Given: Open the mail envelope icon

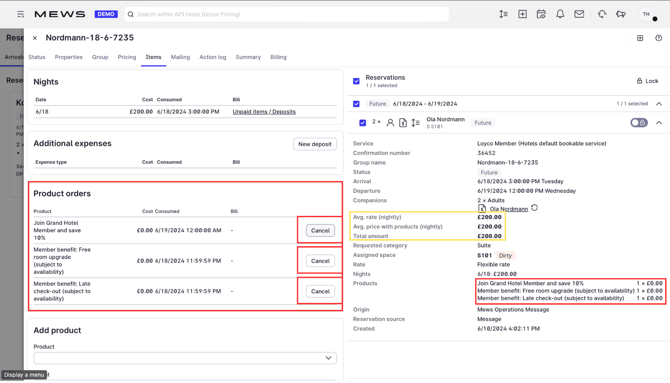Looking at the screenshot, I should 579,14.
